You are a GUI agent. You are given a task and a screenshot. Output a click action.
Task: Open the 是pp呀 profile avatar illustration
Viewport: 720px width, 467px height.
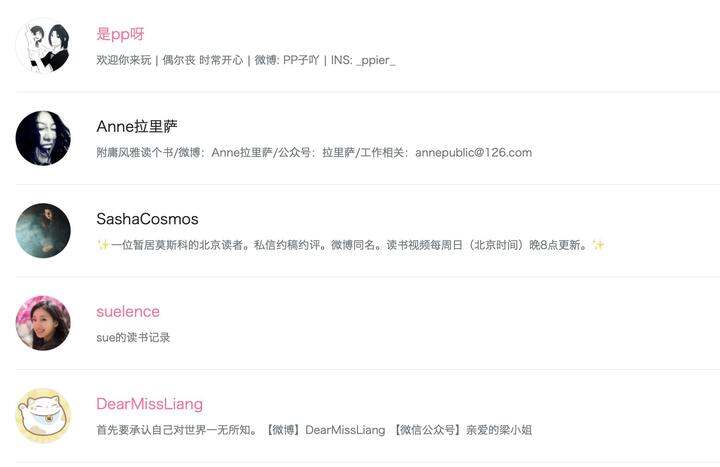tap(43, 46)
